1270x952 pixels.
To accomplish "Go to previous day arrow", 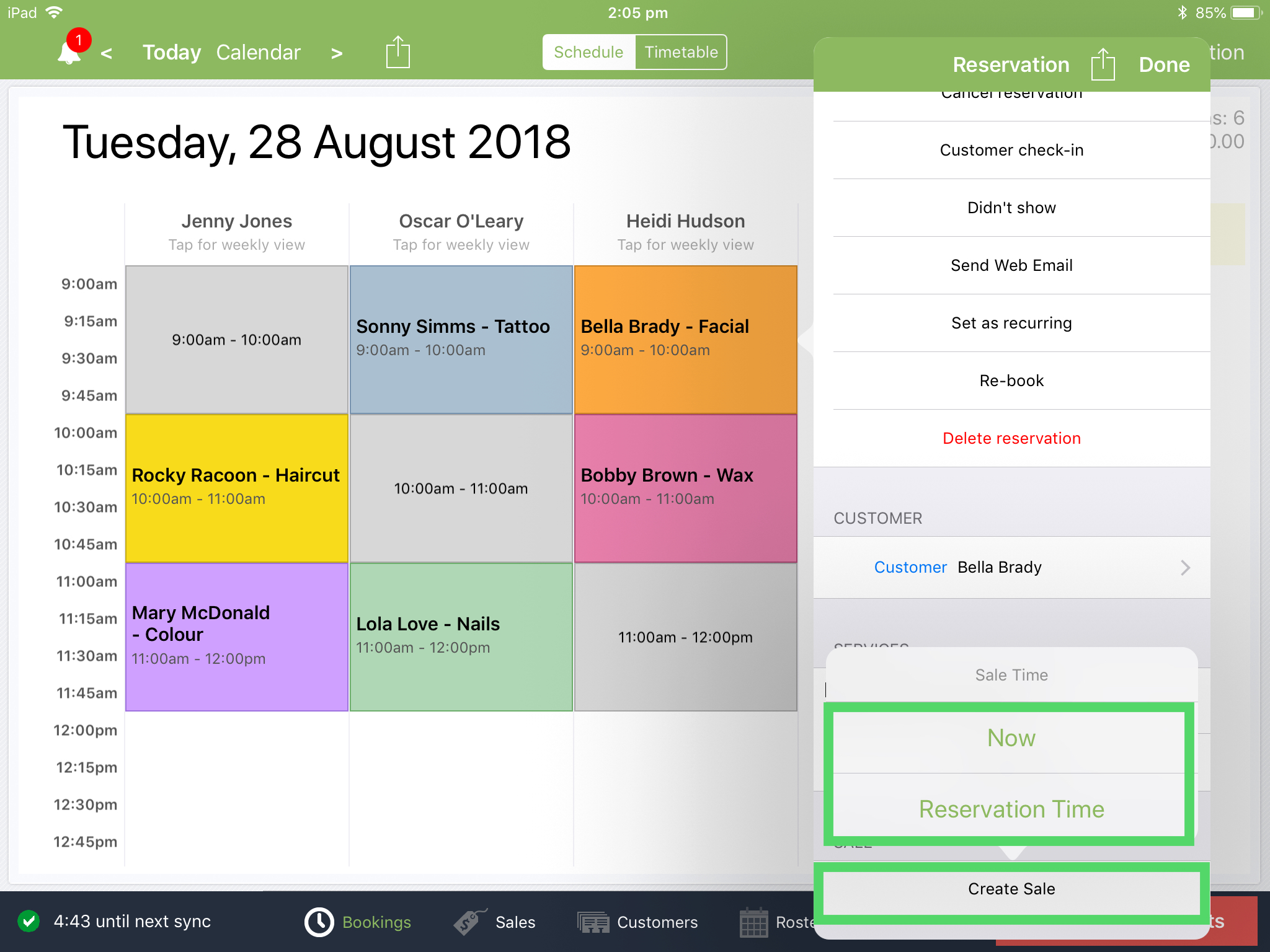I will coord(107,53).
